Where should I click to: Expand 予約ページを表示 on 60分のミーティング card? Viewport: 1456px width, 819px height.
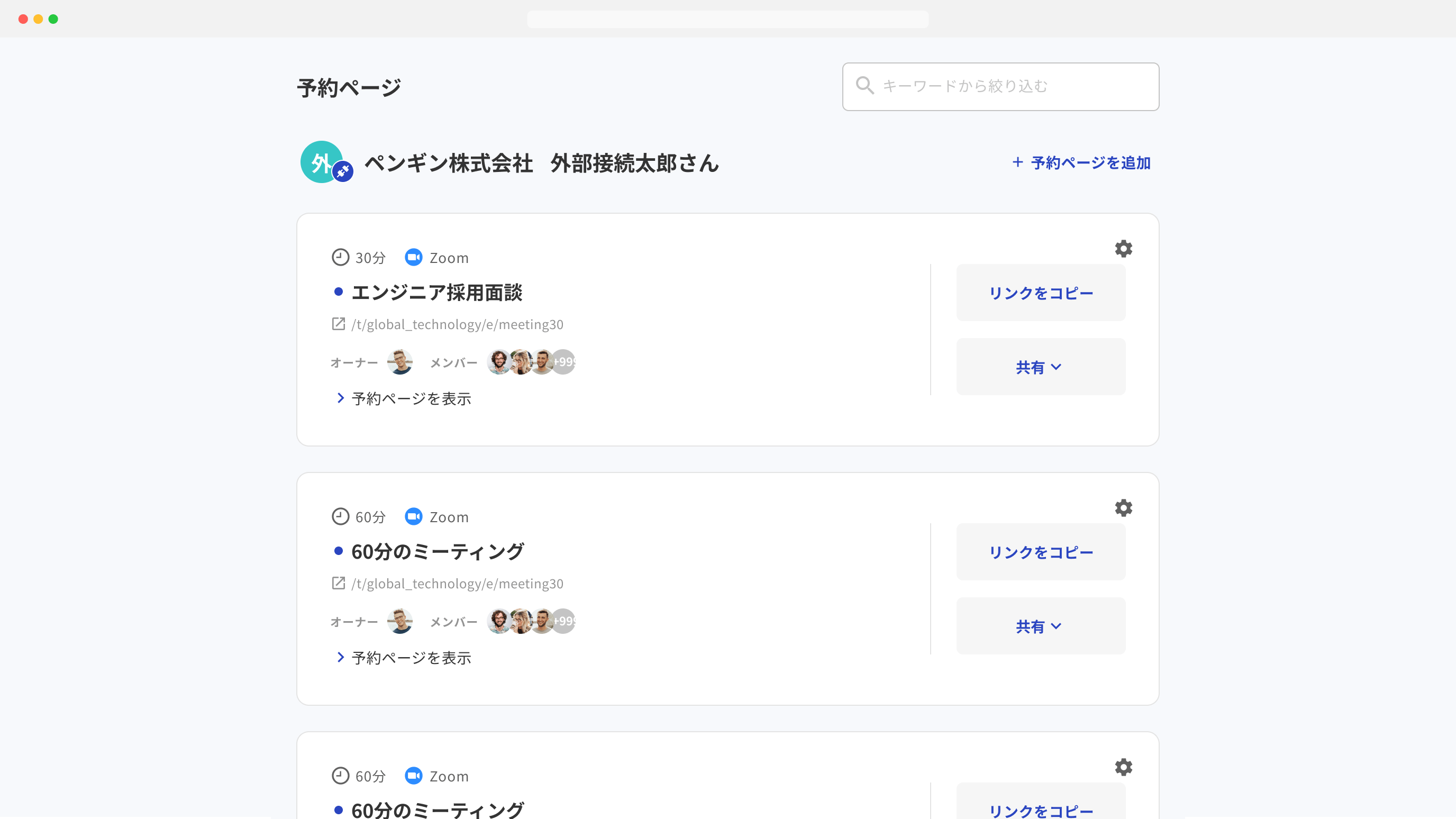pyautogui.click(x=411, y=657)
